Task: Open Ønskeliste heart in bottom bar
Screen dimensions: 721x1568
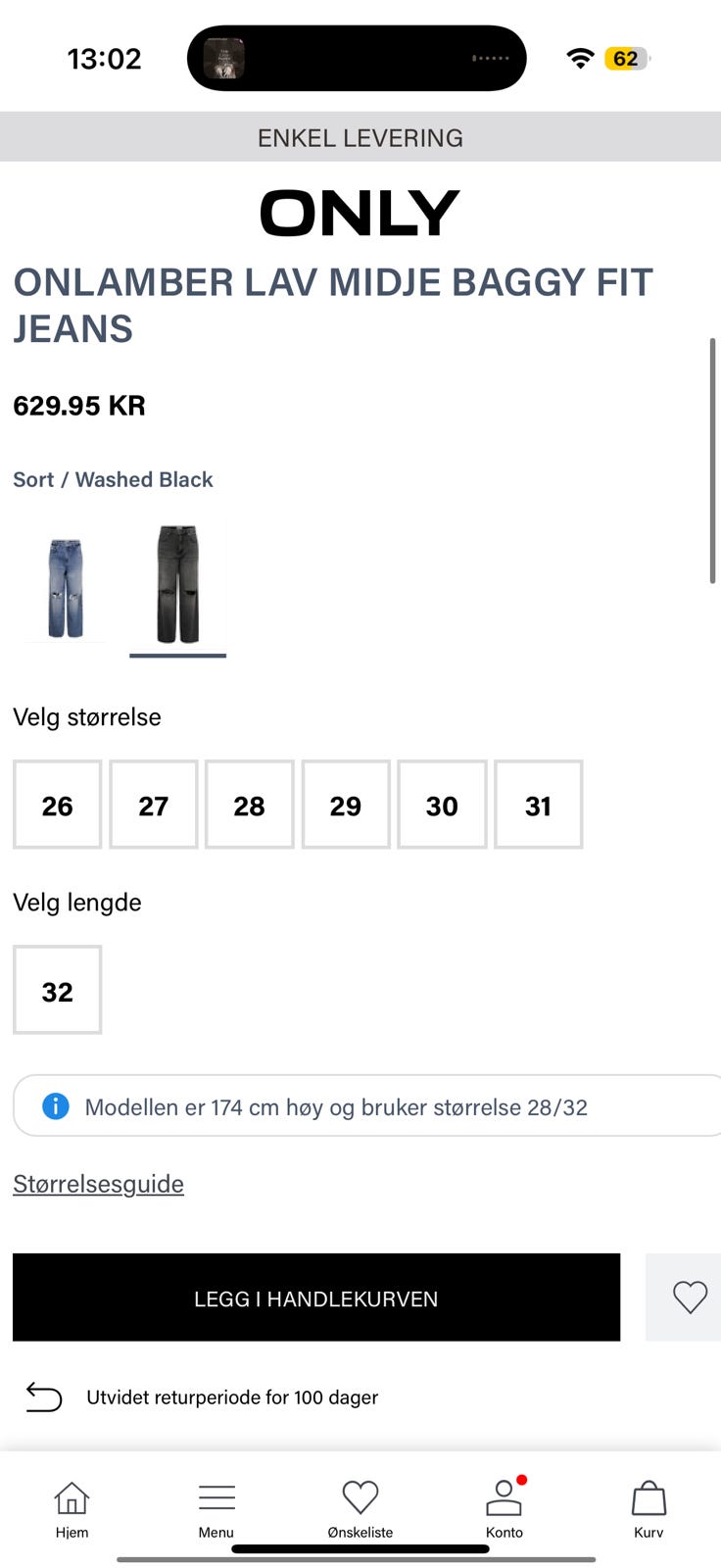Action: point(360,1497)
